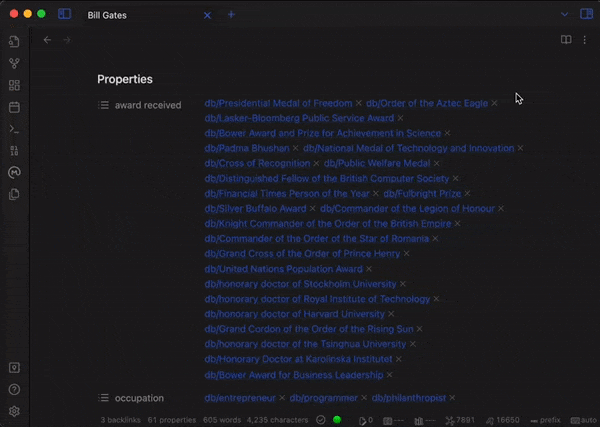Screen dimensions: 600x427
Task: Click 605 words in status bar
Action: (x=222, y=420)
